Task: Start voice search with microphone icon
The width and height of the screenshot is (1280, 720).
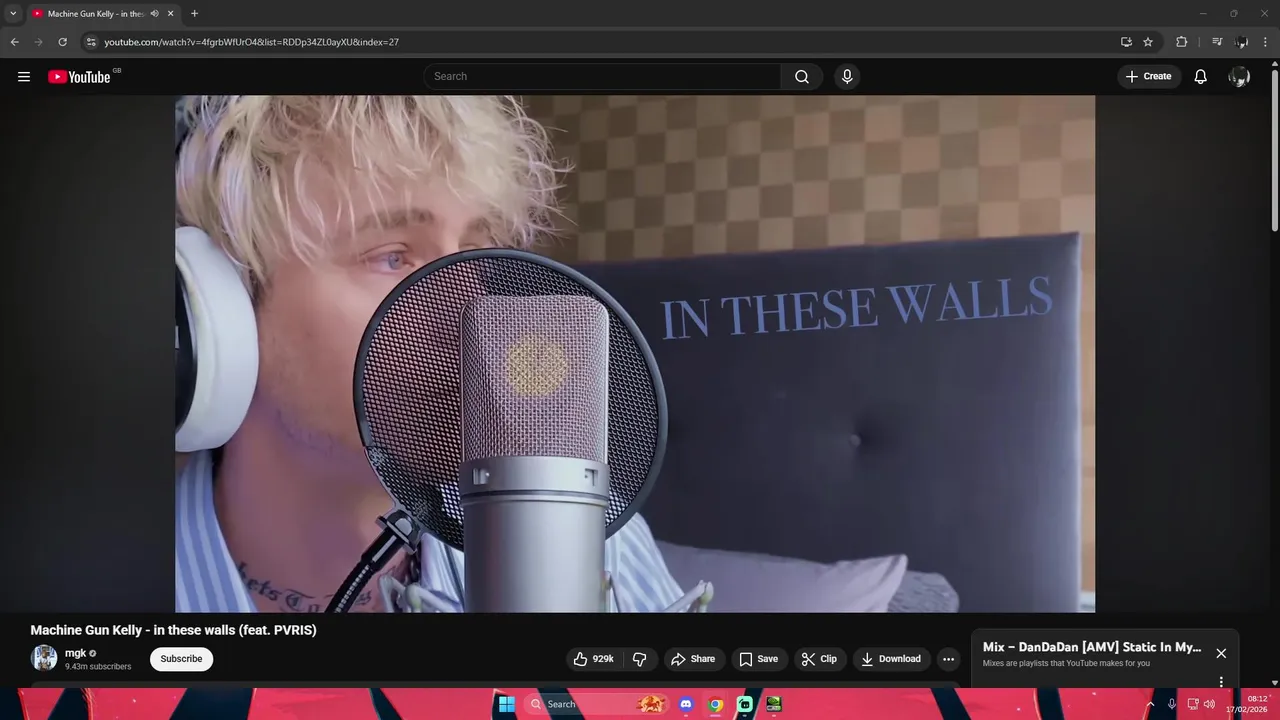Action: tap(847, 76)
